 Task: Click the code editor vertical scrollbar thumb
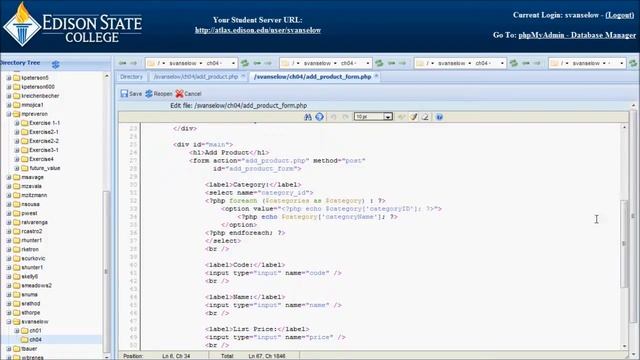click(x=624, y=244)
